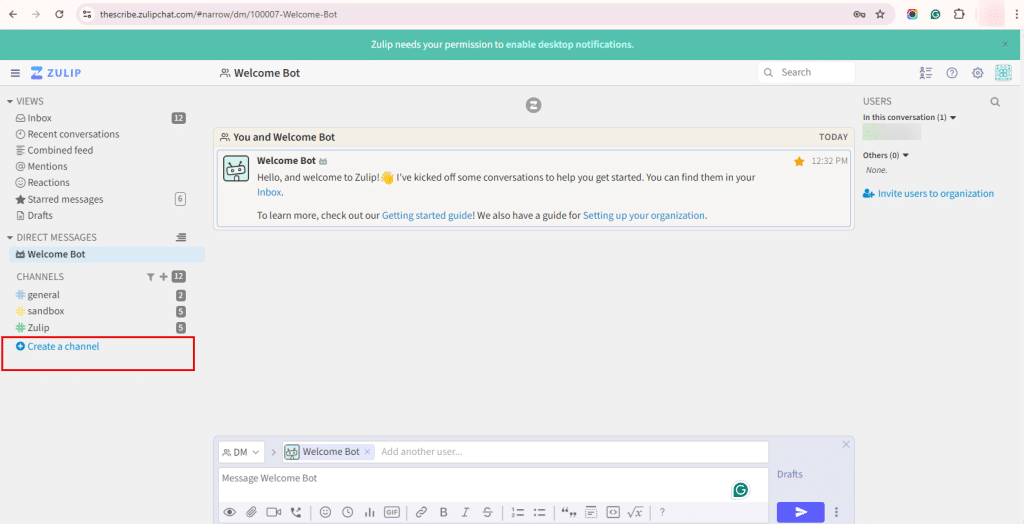Open send options three-dot menu
Image resolution: width=1024 pixels, height=524 pixels.
click(837, 512)
